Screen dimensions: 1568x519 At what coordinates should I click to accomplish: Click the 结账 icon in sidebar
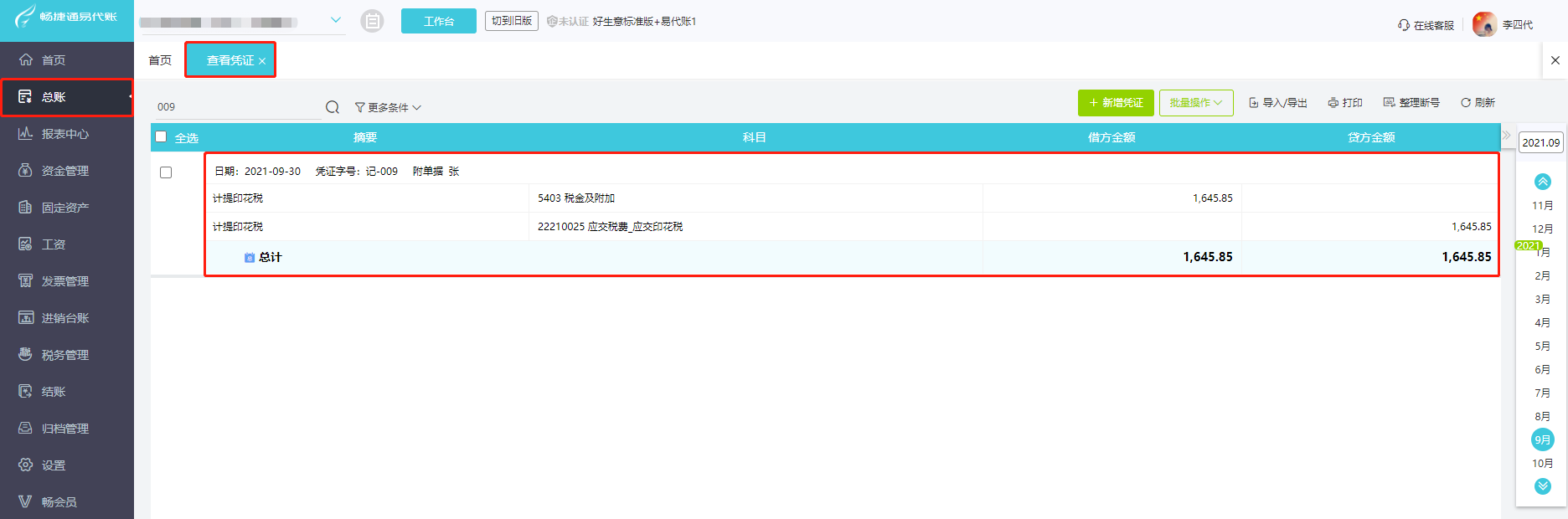tap(26, 391)
